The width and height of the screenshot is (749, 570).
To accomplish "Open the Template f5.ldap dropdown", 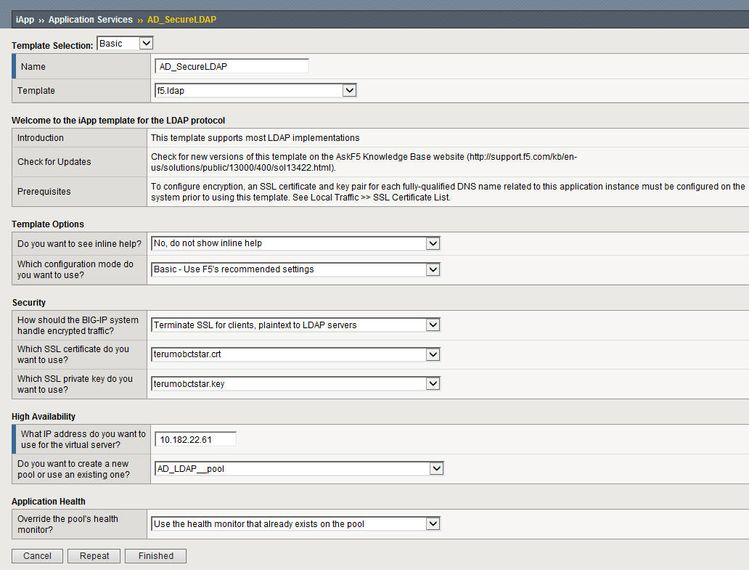I will tap(253, 91).
